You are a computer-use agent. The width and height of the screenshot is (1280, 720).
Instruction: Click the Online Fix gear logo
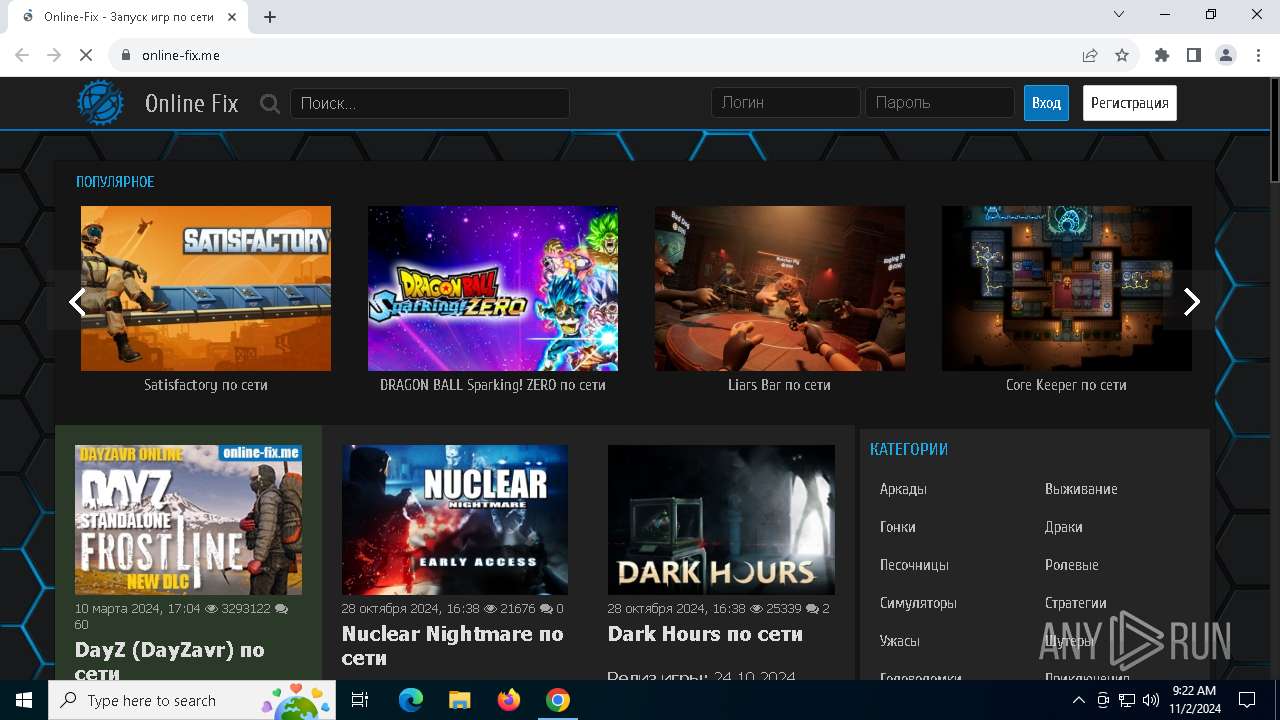tap(101, 103)
